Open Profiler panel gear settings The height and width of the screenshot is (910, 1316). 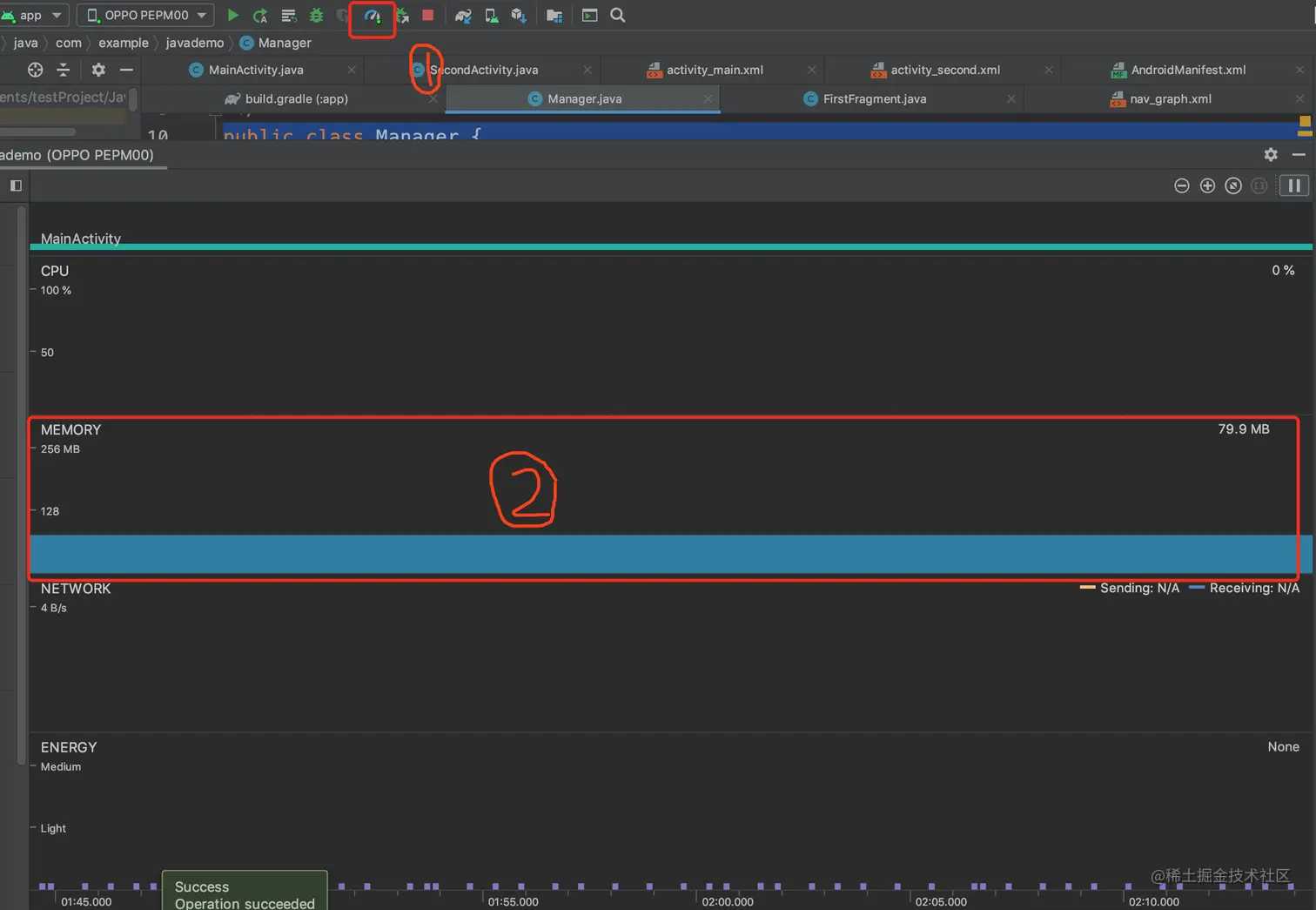pyautogui.click(x=1271, y=154)
